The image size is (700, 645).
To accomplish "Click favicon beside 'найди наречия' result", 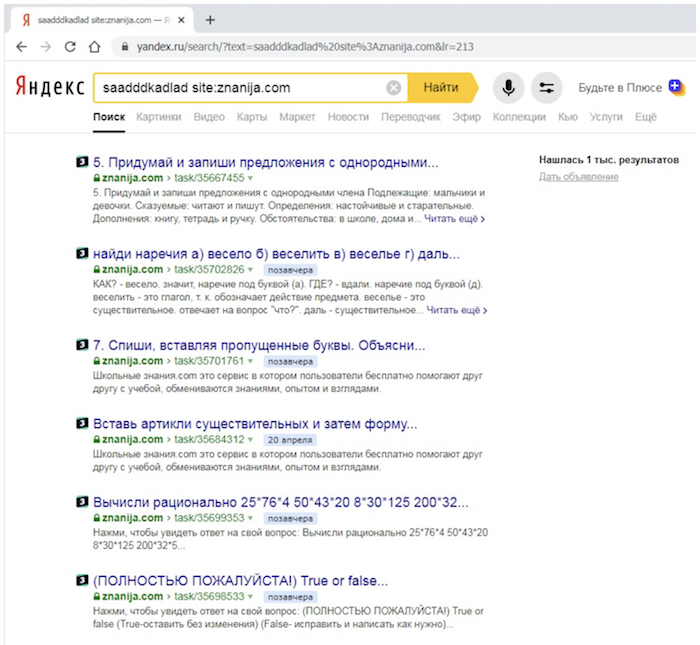I will pyautogui.click(x=82, y=253).
